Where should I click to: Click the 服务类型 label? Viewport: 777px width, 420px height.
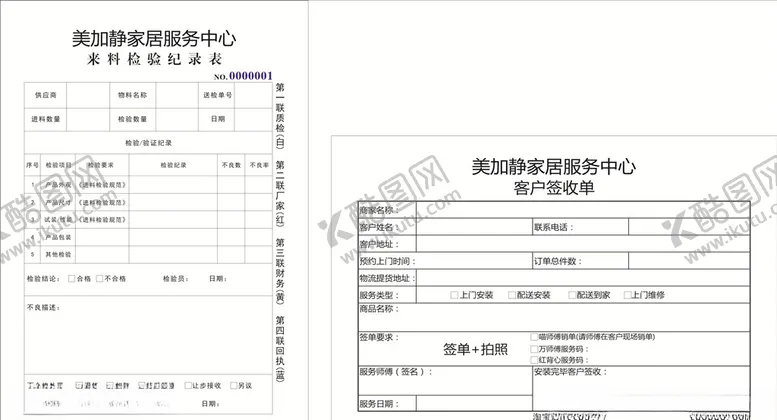tap(379, 295)
